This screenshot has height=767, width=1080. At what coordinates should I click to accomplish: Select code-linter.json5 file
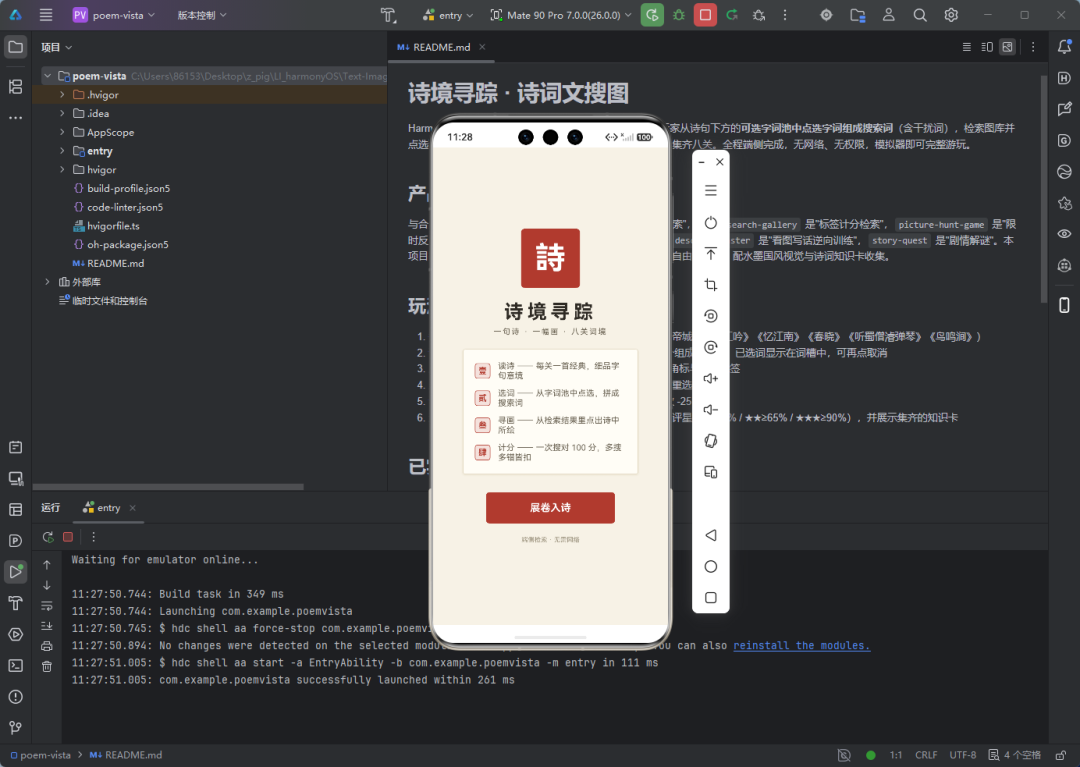click(118, 207)
